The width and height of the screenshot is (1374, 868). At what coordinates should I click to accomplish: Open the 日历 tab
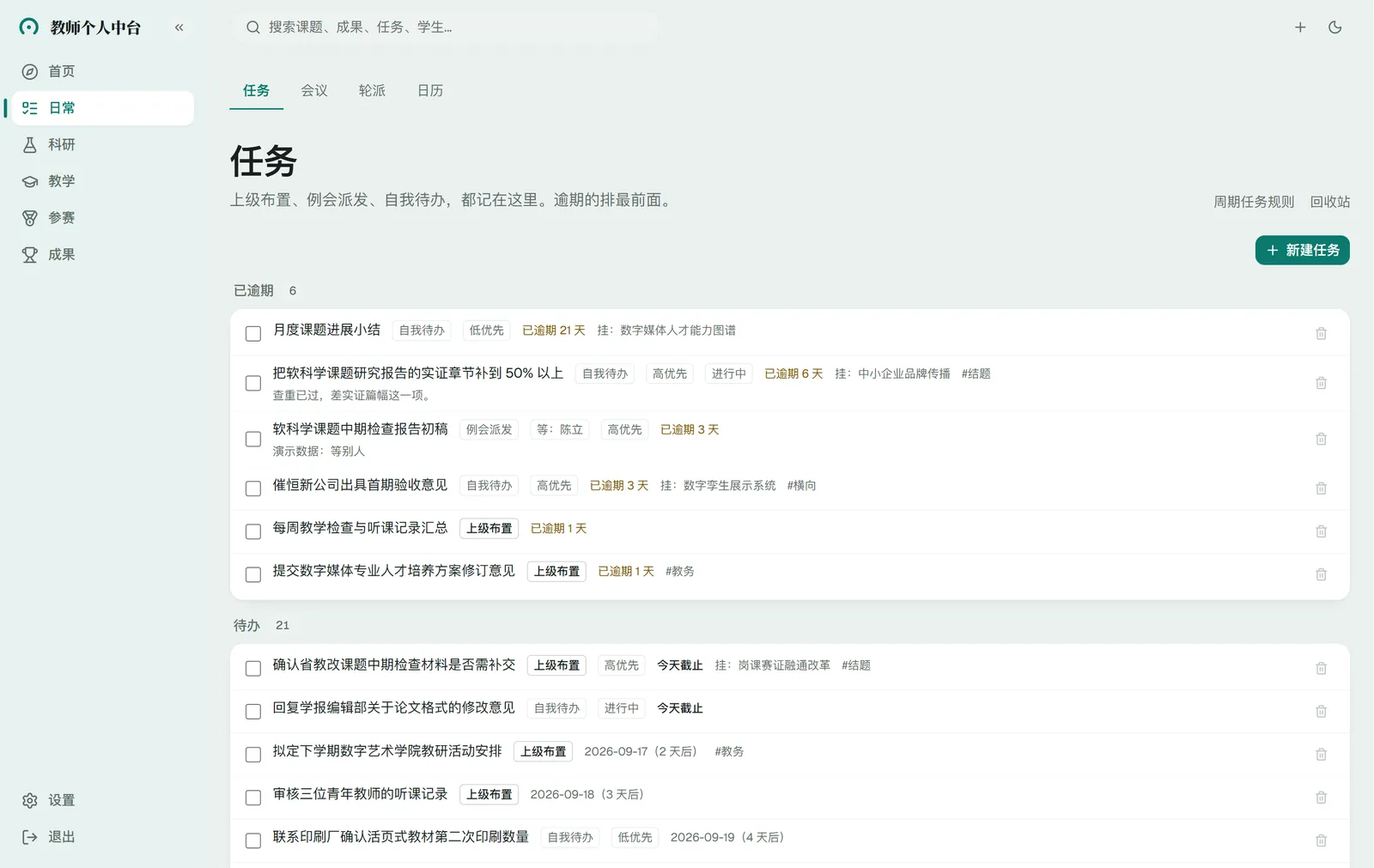coord(430,90)
